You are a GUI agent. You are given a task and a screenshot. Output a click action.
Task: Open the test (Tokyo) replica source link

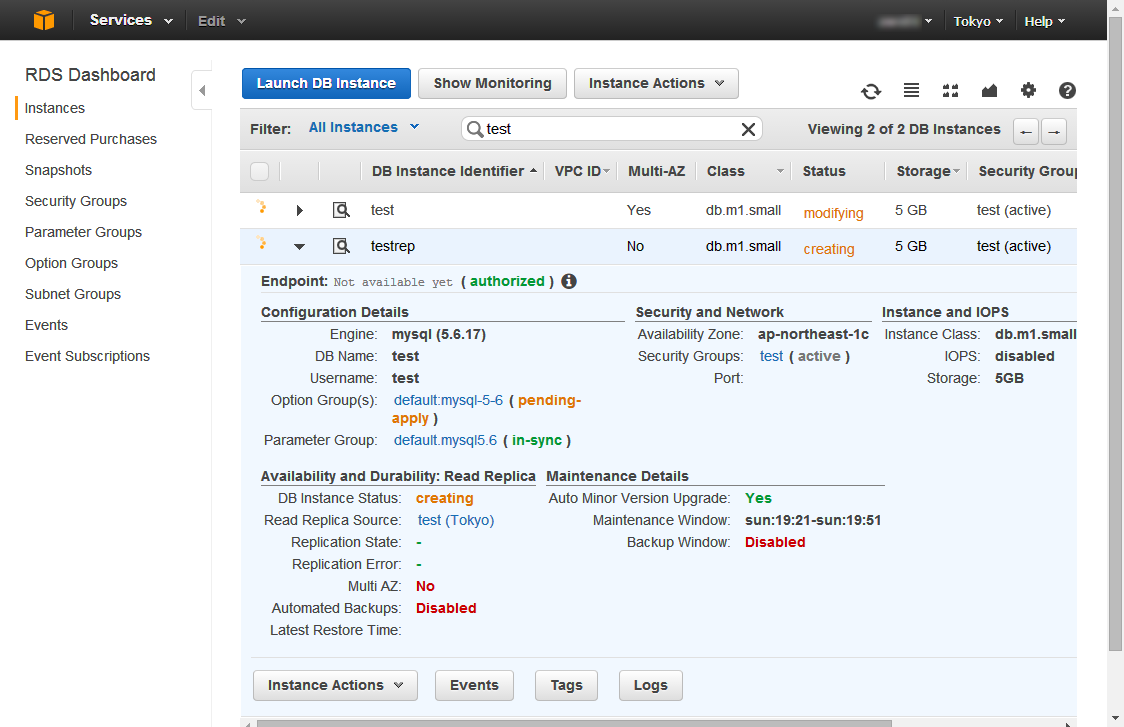point(456,521)
